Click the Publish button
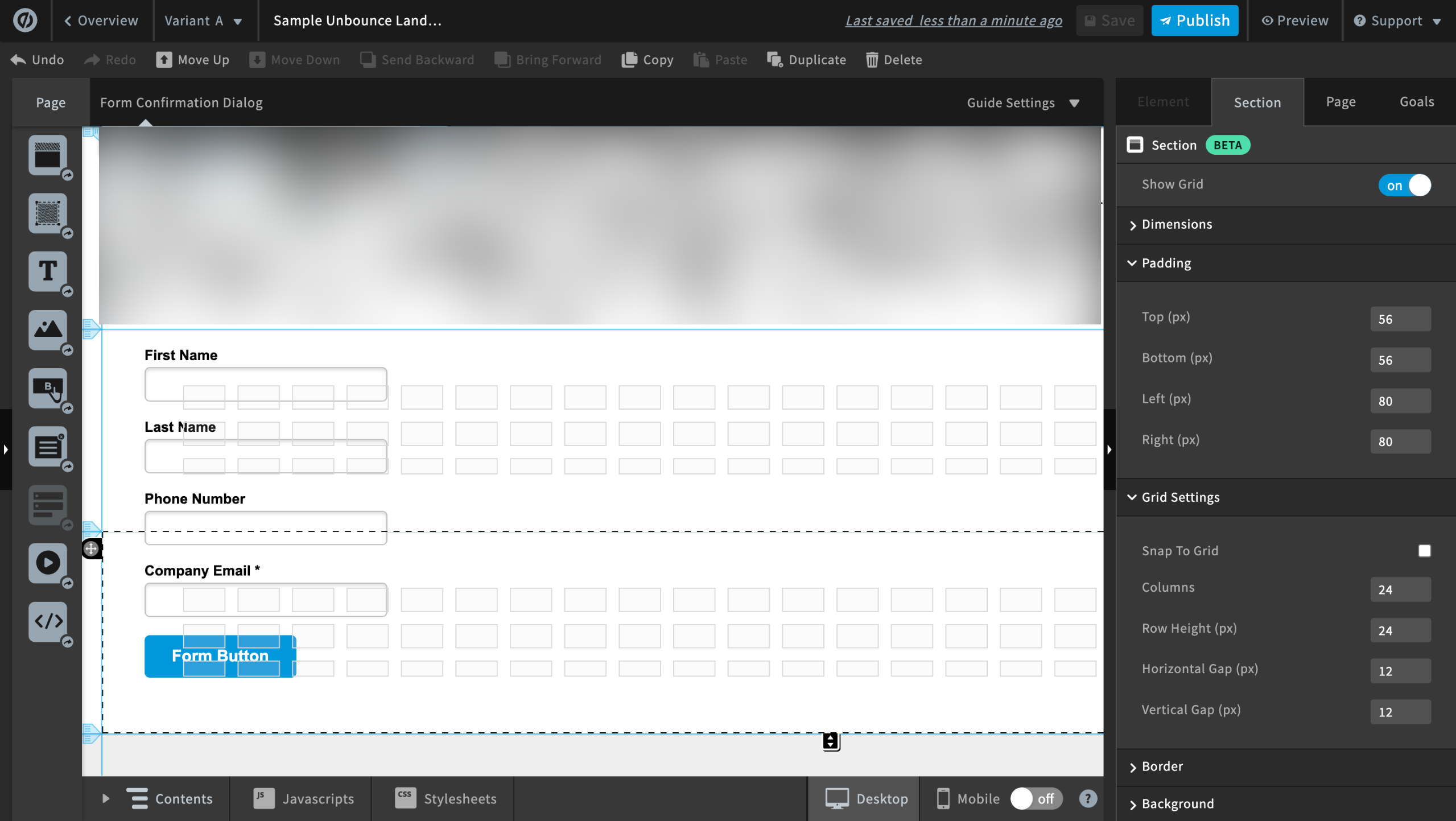The width and height of the screenshot is (1456, 821). click(1194, 21)
